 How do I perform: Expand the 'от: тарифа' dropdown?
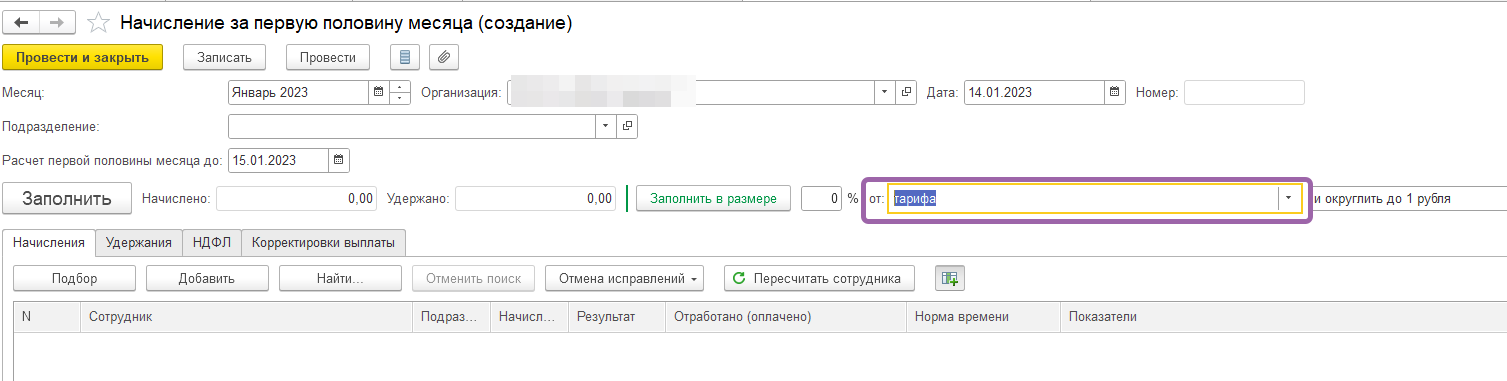tap(1288, 198)
